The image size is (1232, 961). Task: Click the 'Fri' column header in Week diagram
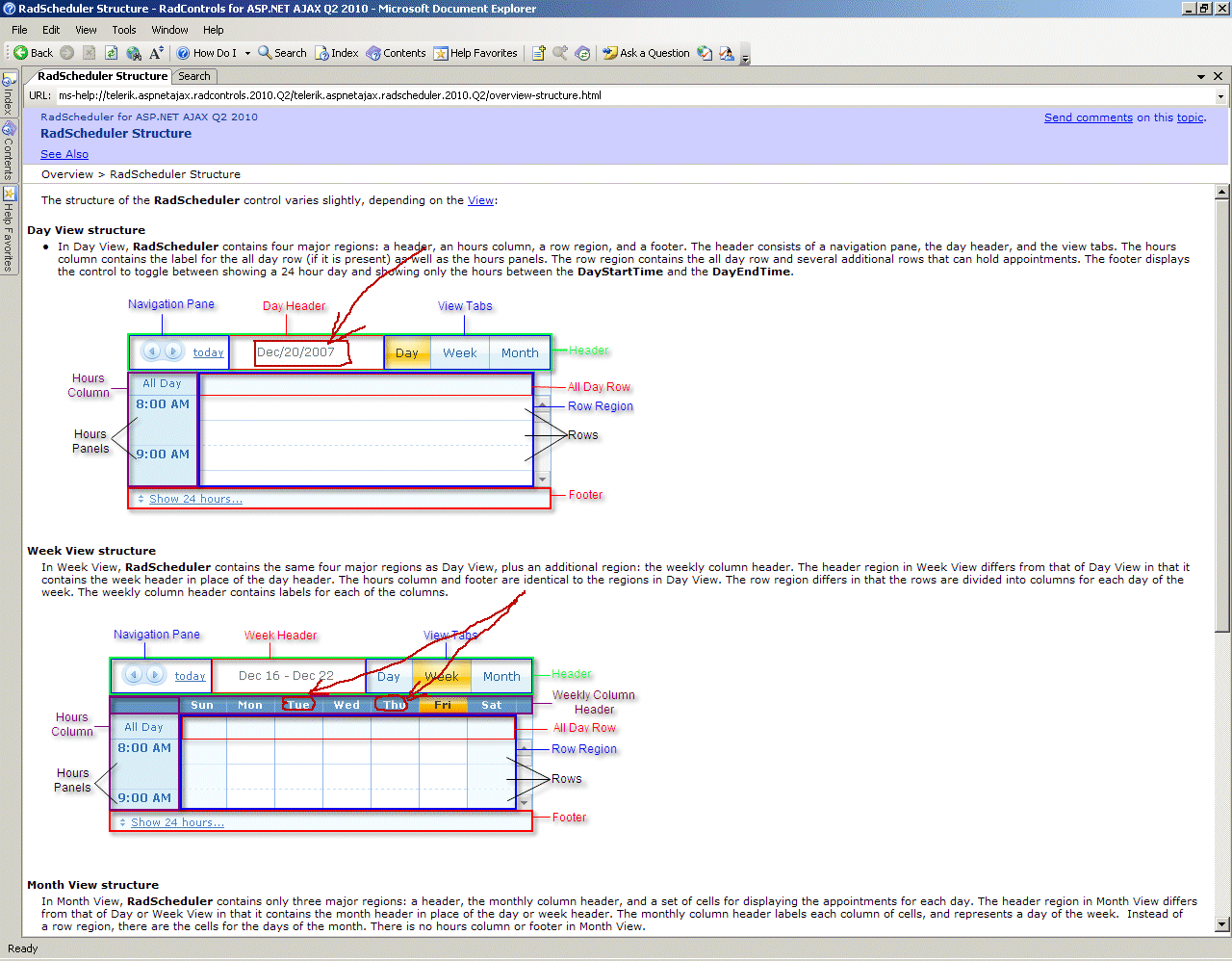[443, 705]
